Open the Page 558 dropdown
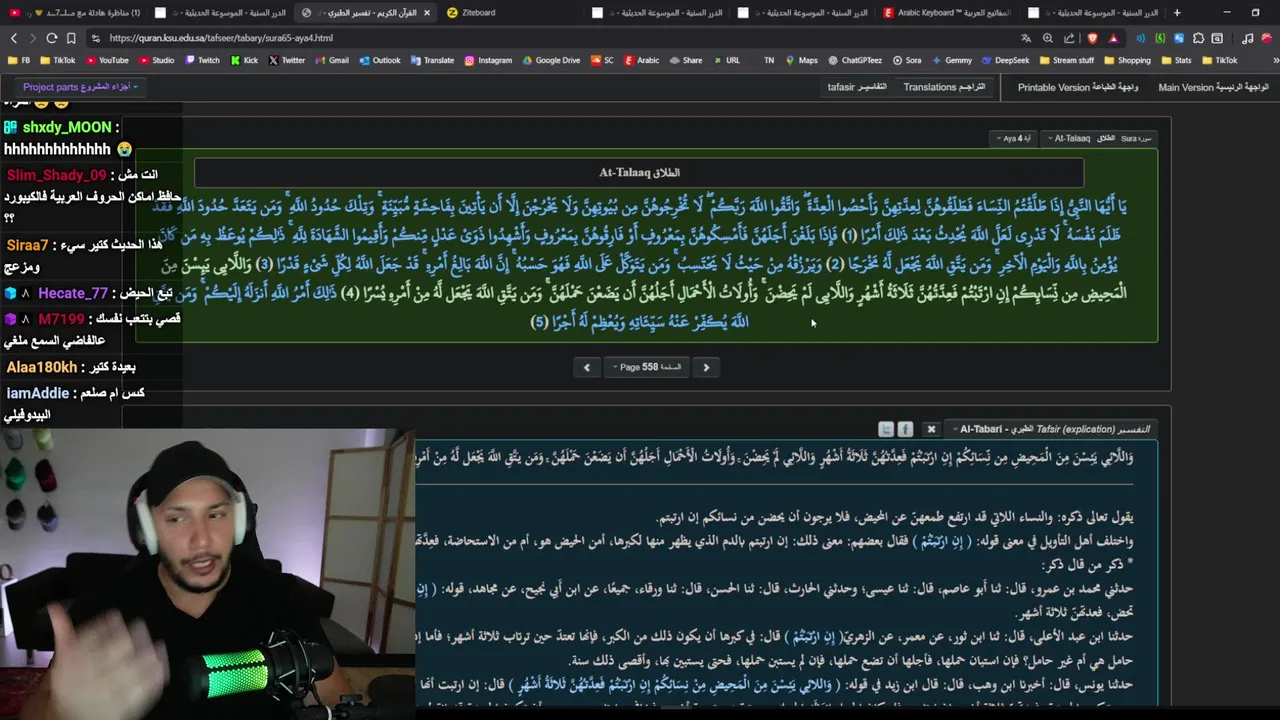 646,367
